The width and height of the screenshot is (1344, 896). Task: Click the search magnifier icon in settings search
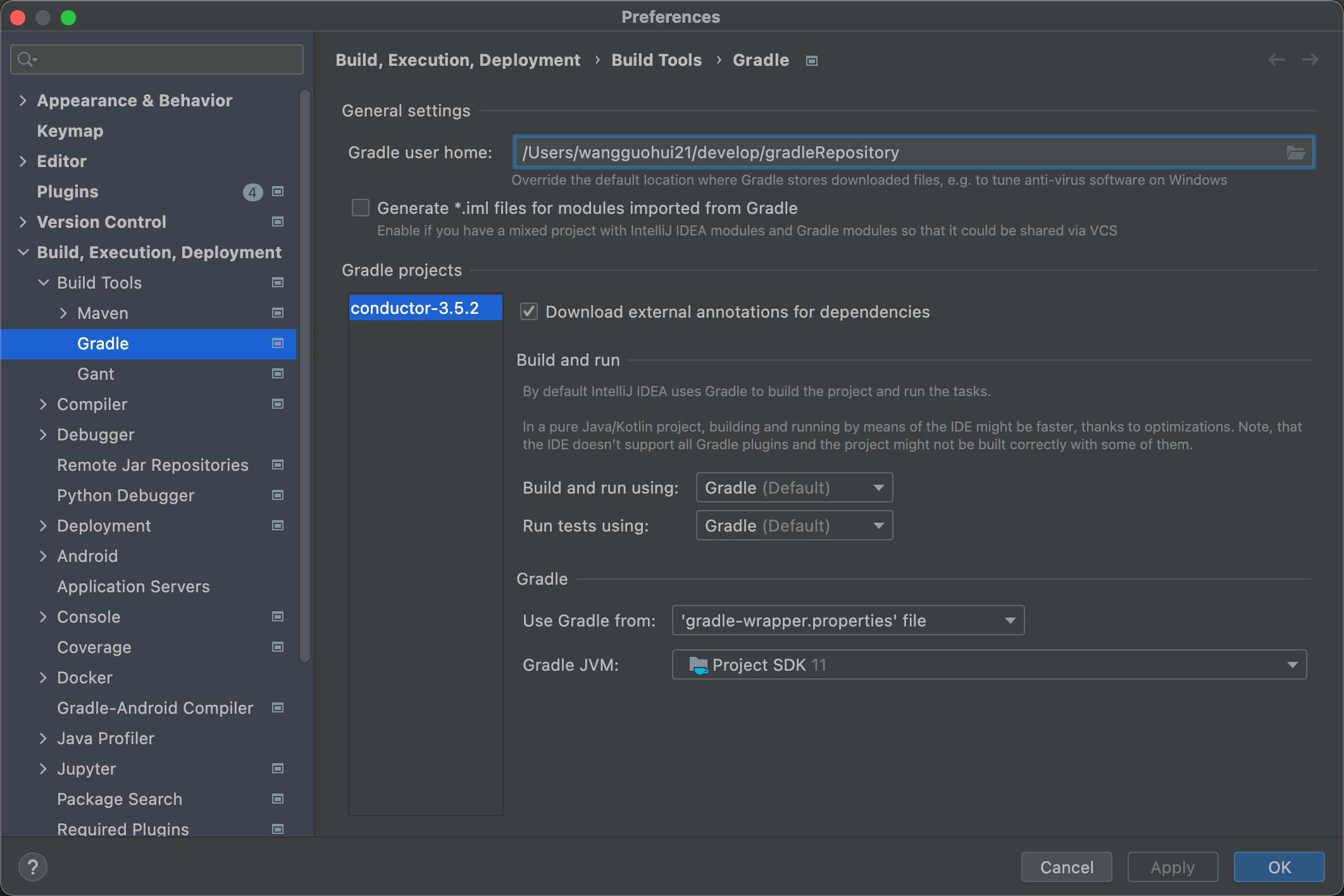click(x=27, y=59)
